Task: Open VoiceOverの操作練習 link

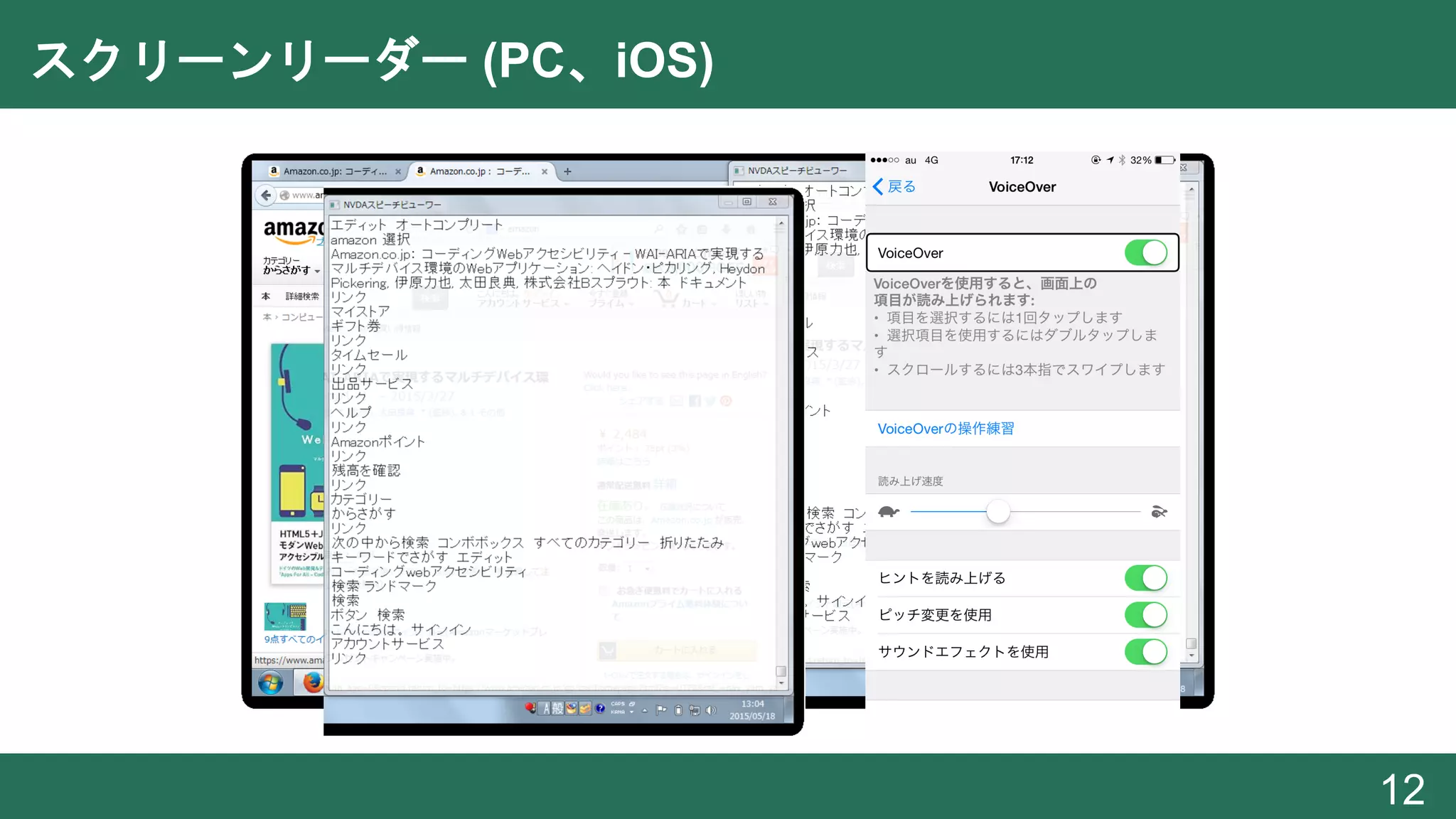Action: tap(946, 429)
